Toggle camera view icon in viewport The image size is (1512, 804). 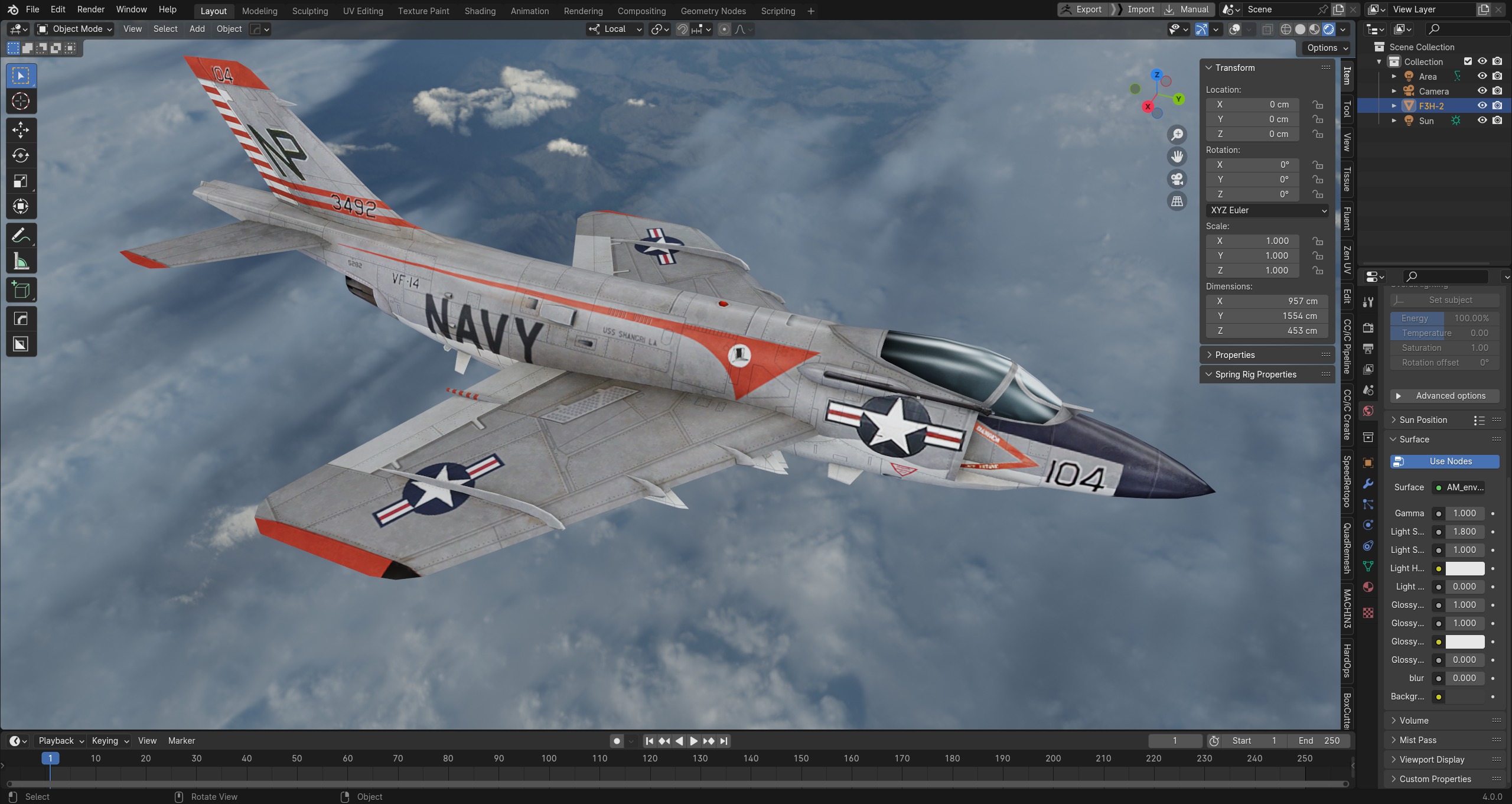pos(1177,179)
